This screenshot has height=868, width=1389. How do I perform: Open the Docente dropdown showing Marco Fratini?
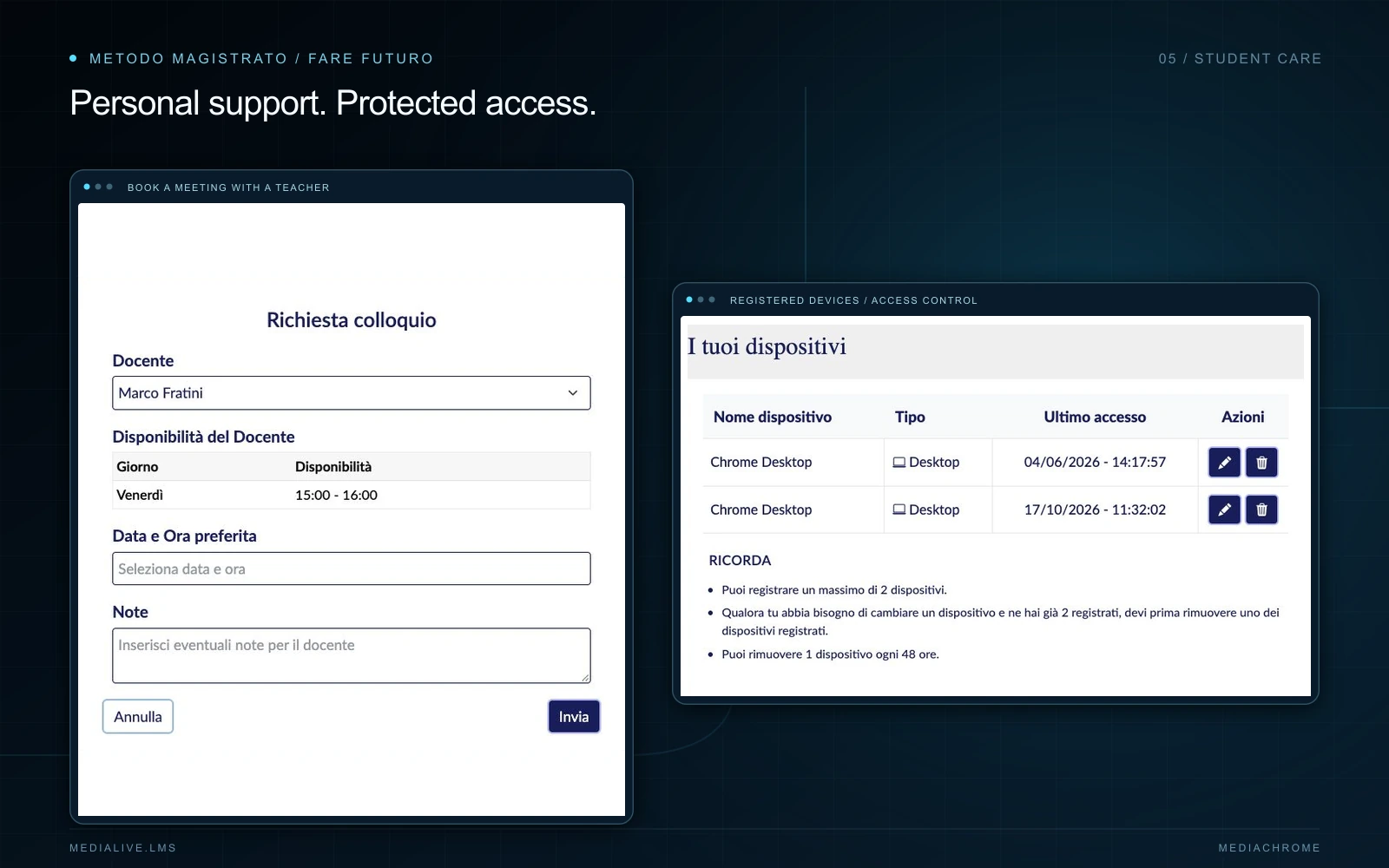(x=352, y=393)
